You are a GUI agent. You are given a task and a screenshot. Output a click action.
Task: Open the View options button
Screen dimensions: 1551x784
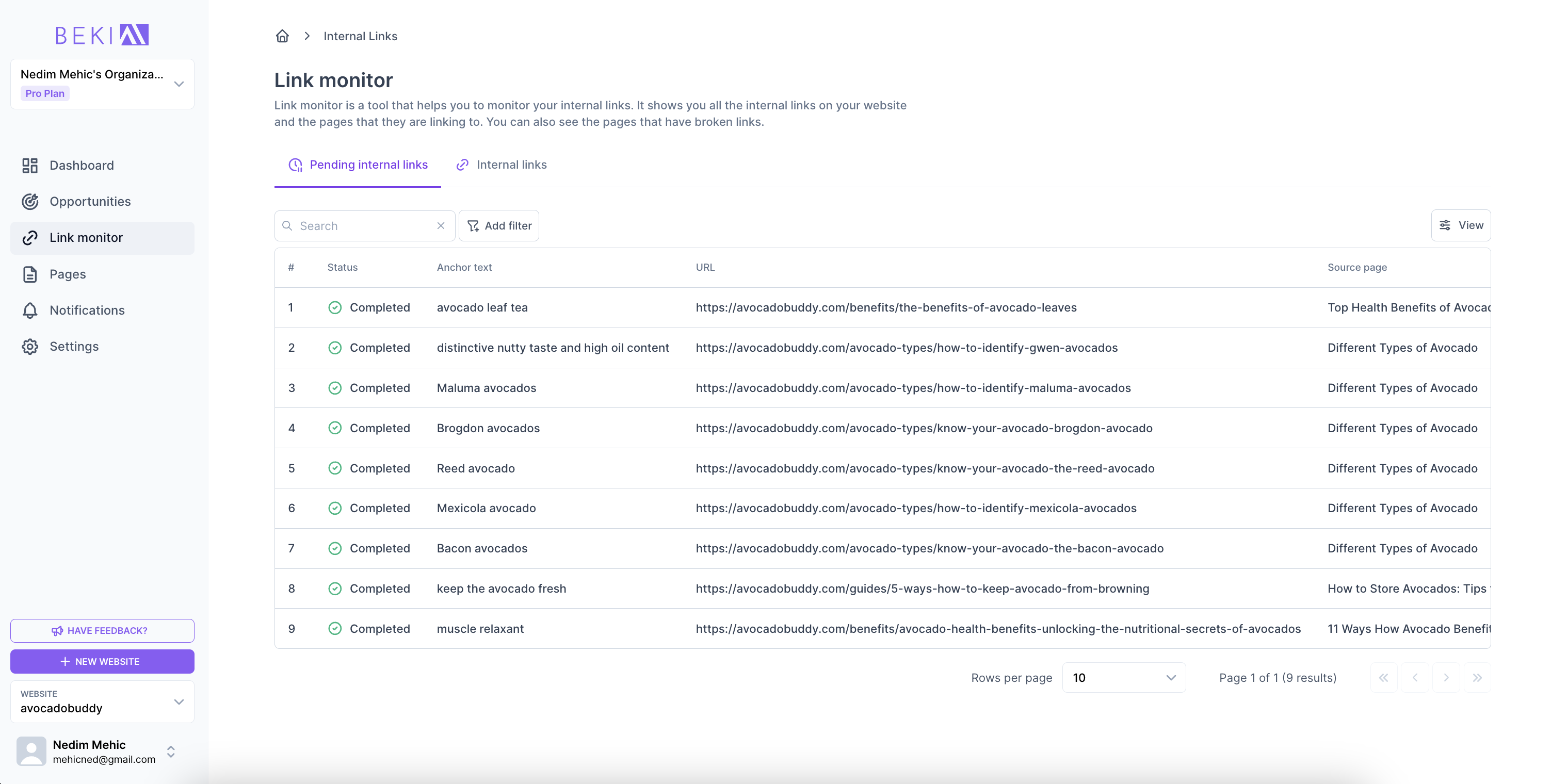(1460, 225)
